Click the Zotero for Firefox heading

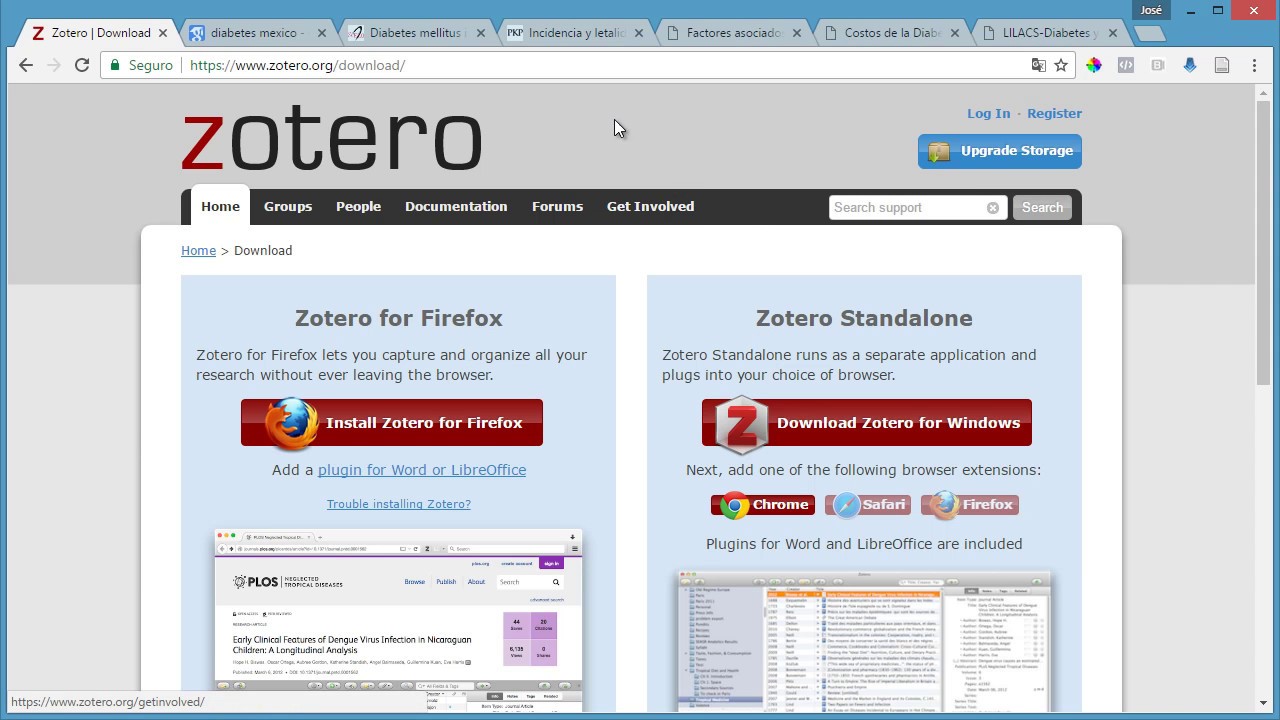click(x=398, y=318)
